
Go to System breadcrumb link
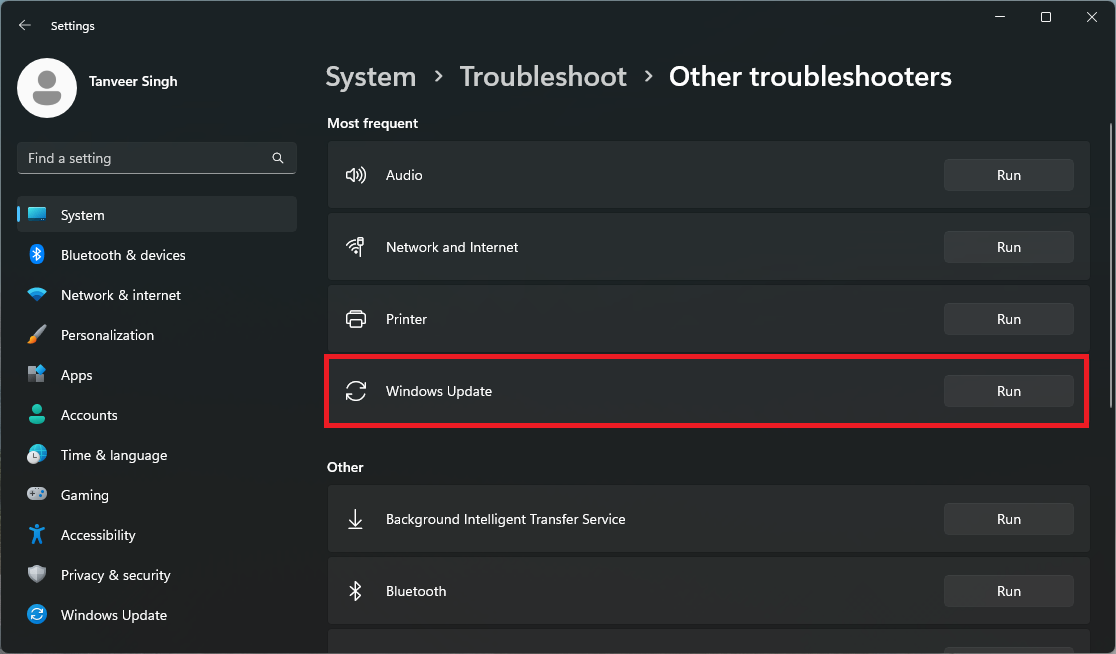(370, 76)
